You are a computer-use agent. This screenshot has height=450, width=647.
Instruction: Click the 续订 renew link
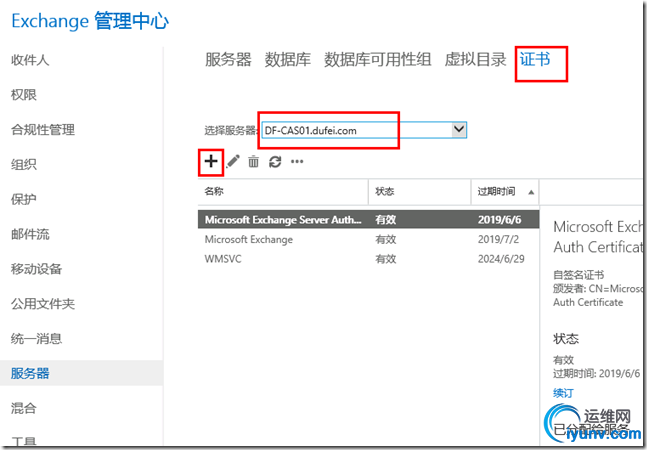pyautogui.click(x=563, y=393)
